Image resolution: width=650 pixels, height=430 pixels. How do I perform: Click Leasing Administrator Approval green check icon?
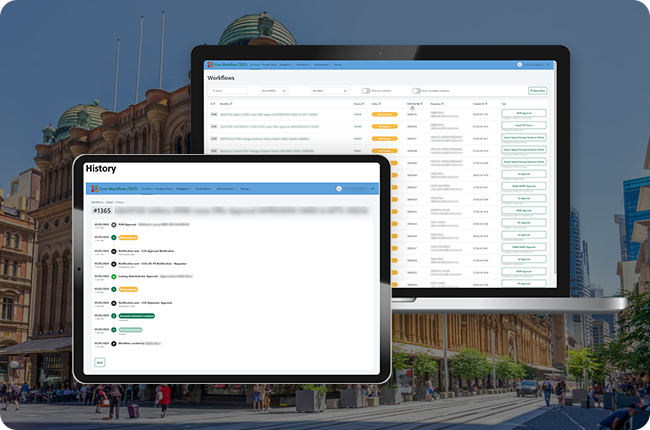114,277
